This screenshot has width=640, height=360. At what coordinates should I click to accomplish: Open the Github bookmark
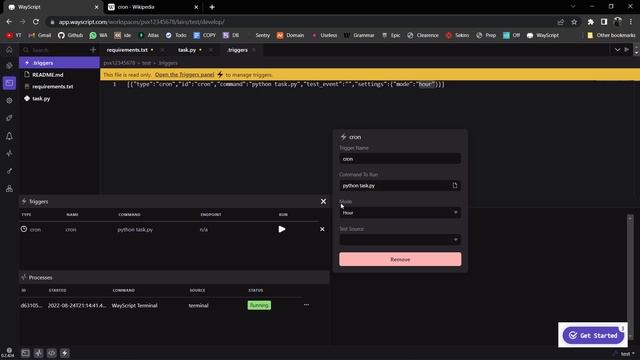point(70,35)
